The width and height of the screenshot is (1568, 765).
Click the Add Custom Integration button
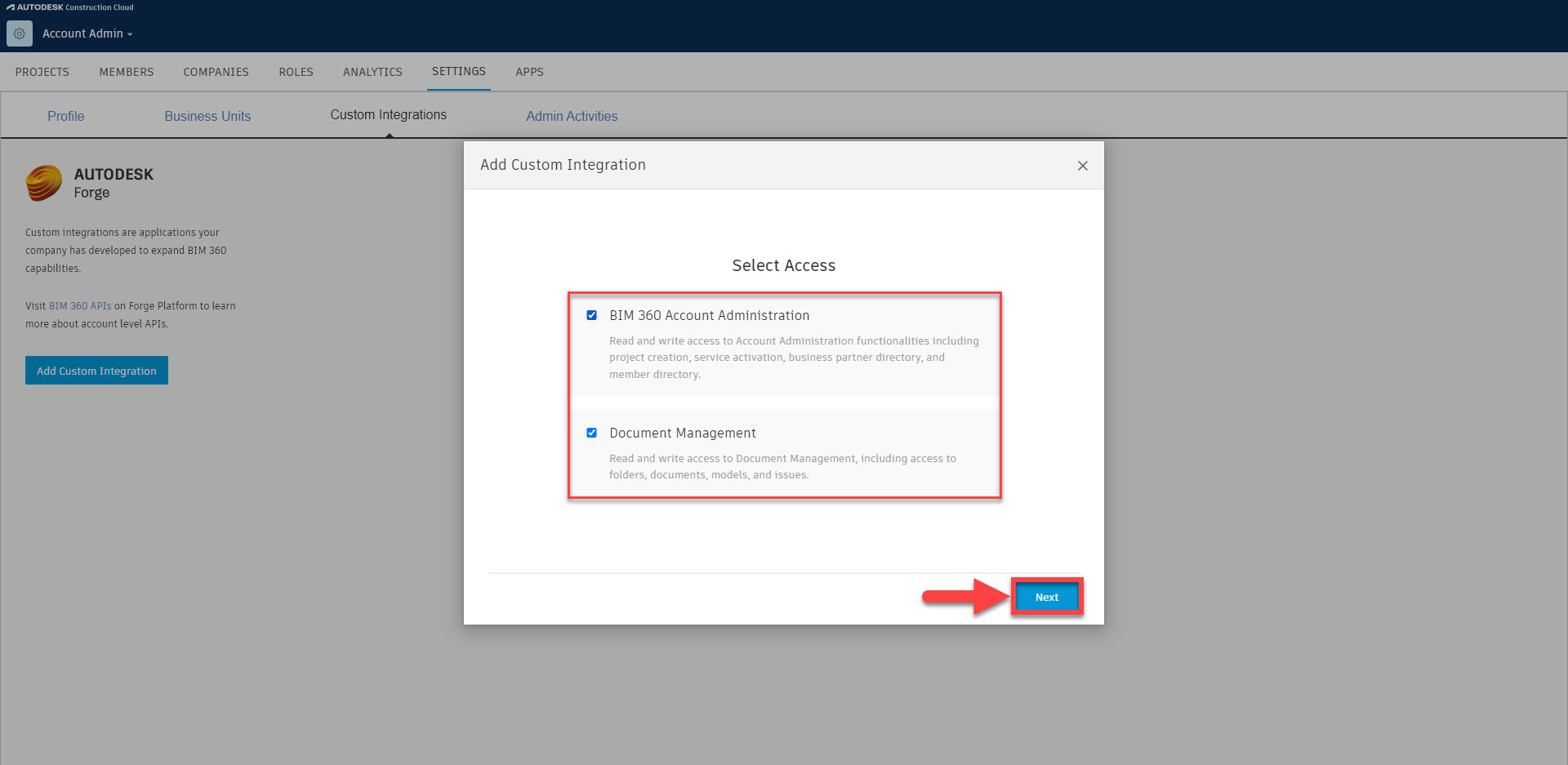[x=96, y=371]
